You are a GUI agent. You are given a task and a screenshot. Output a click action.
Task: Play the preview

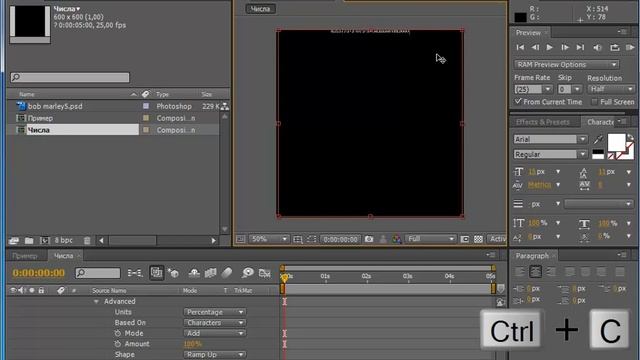(x=550, y=48)
